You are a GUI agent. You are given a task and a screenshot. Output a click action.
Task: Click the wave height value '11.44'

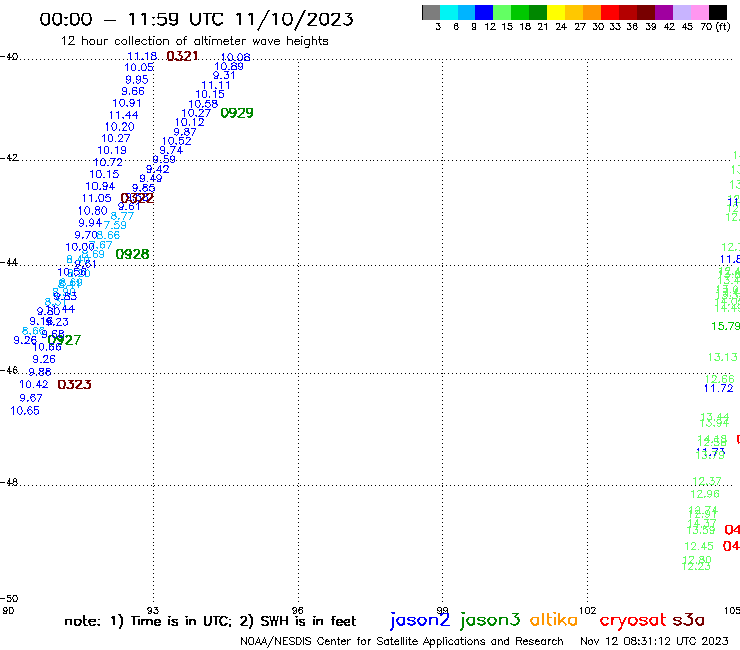(x=124, y=115)
